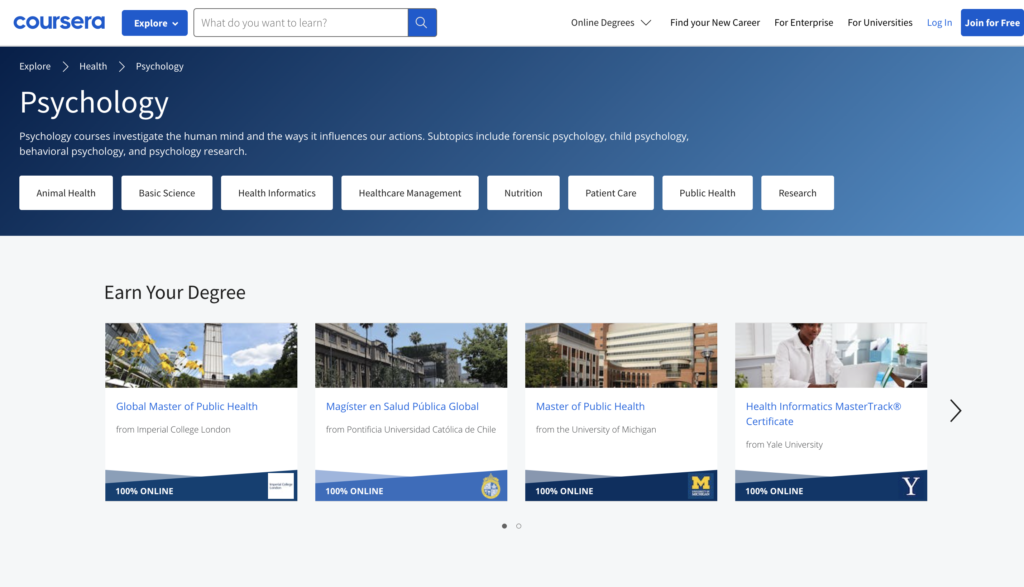Click the Michigan campus building thumbnail
The height and width of the screenshot is (587, 1024).
coord(621,355)
